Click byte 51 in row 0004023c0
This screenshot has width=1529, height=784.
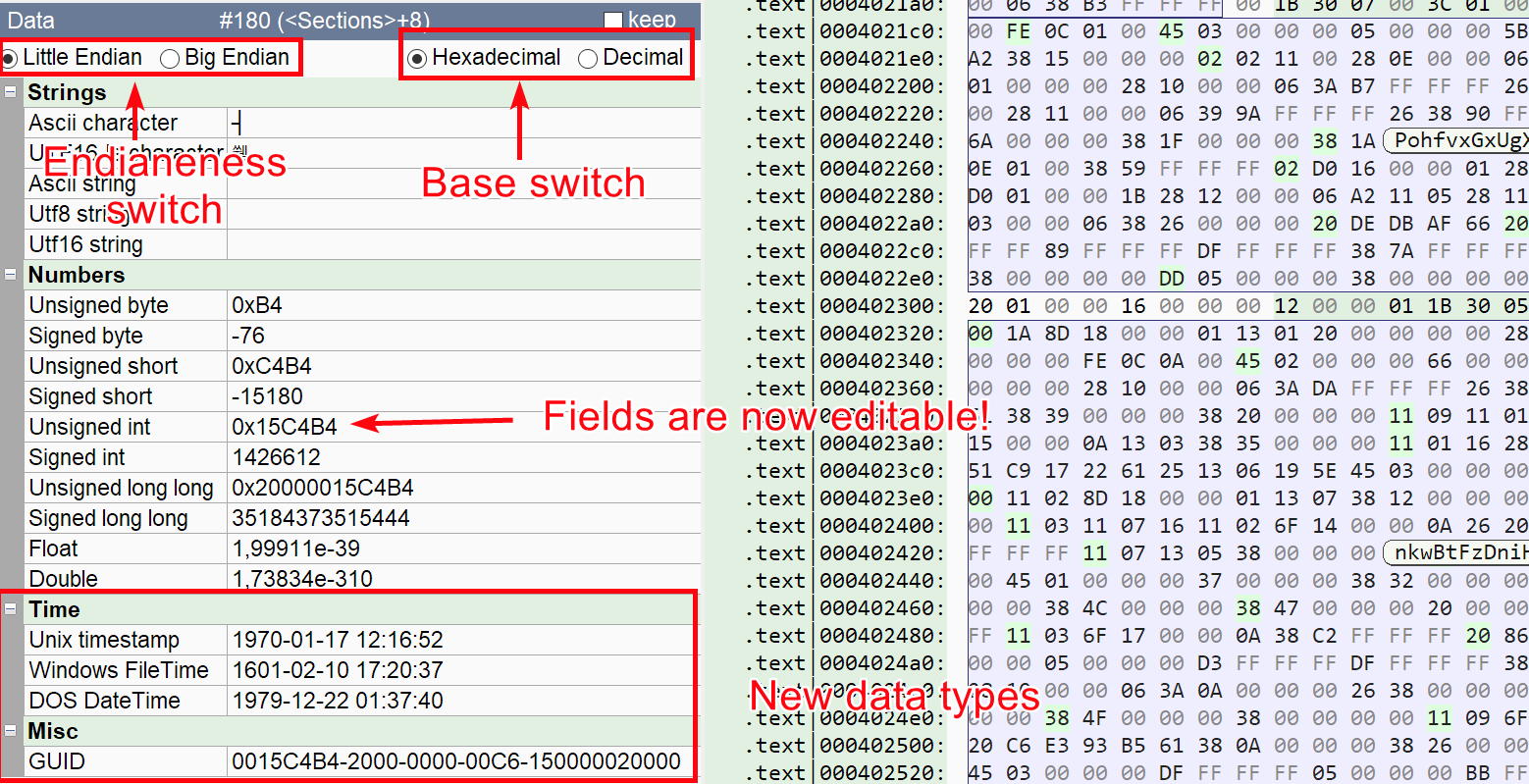(x=980, y=471)
